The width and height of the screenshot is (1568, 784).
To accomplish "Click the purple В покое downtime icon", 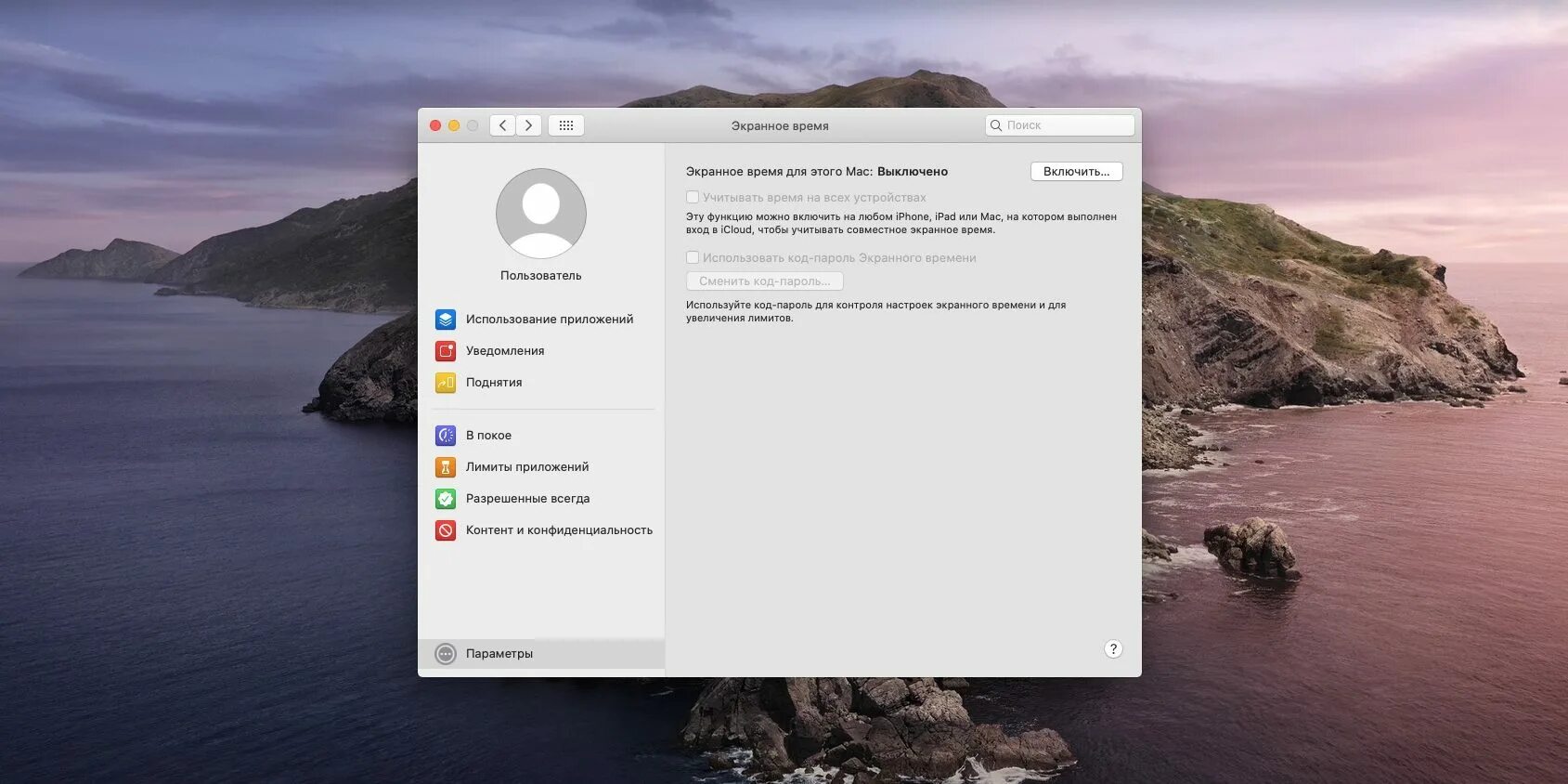I will (x=446, y=436).
